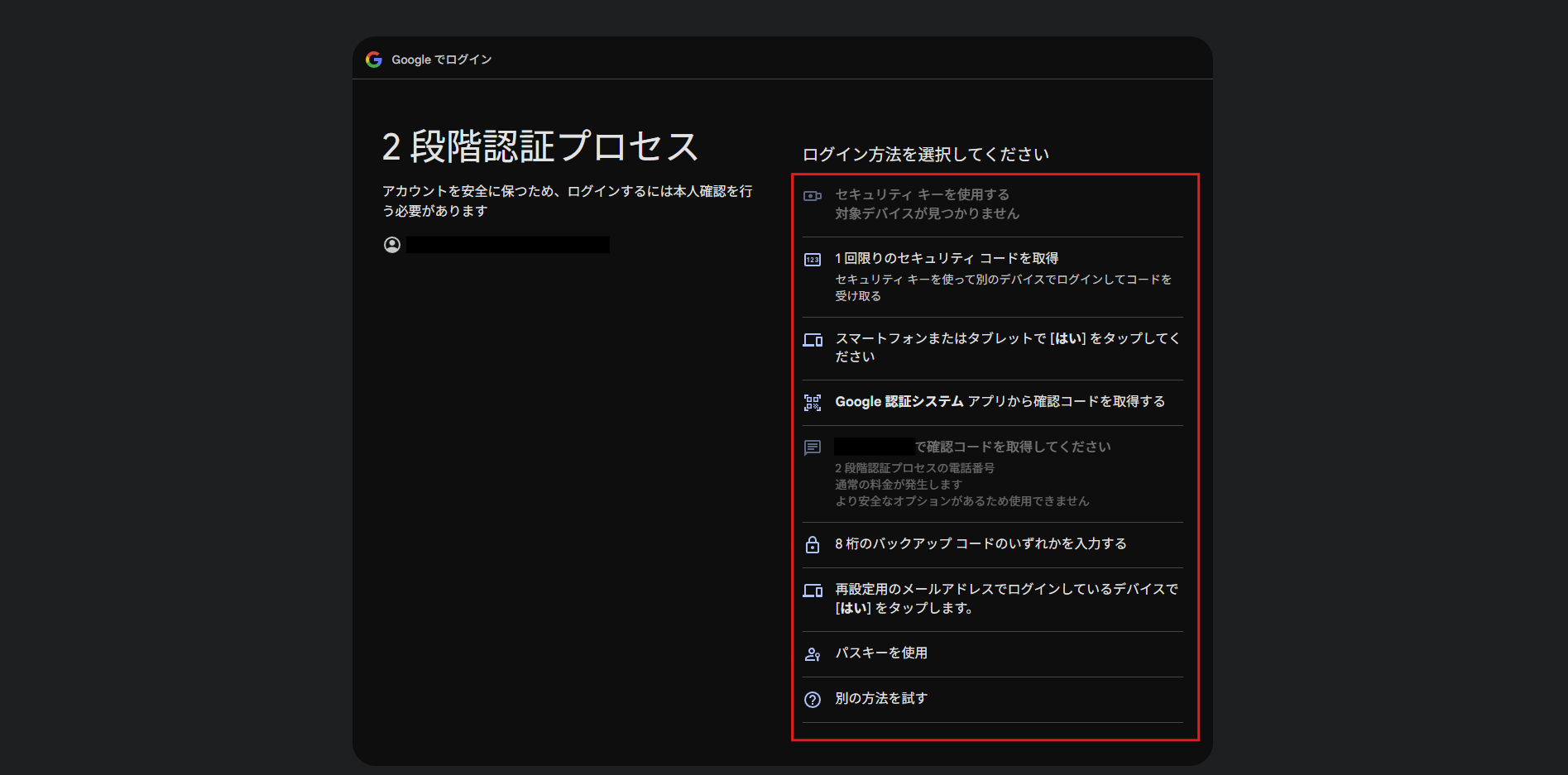Viewport: 1568px width, 775px height.
Task: Click the passkey person-key icon
Action: pos(813,654)
